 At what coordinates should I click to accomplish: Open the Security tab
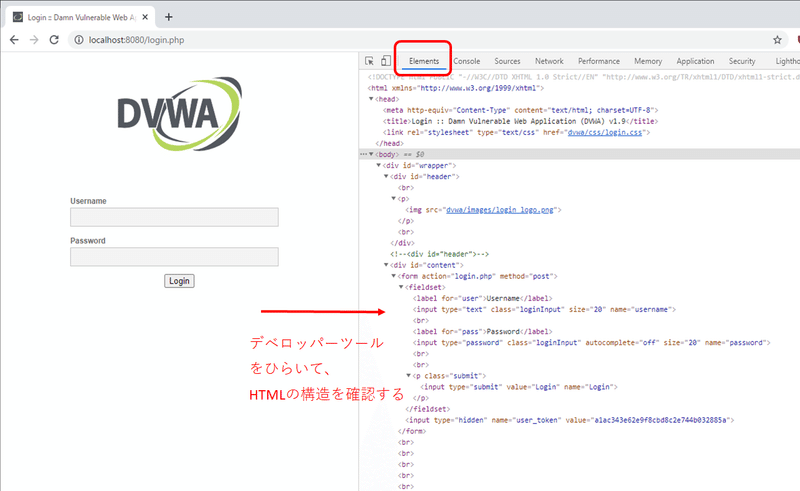pyautogui.click(x=742, y=61)
